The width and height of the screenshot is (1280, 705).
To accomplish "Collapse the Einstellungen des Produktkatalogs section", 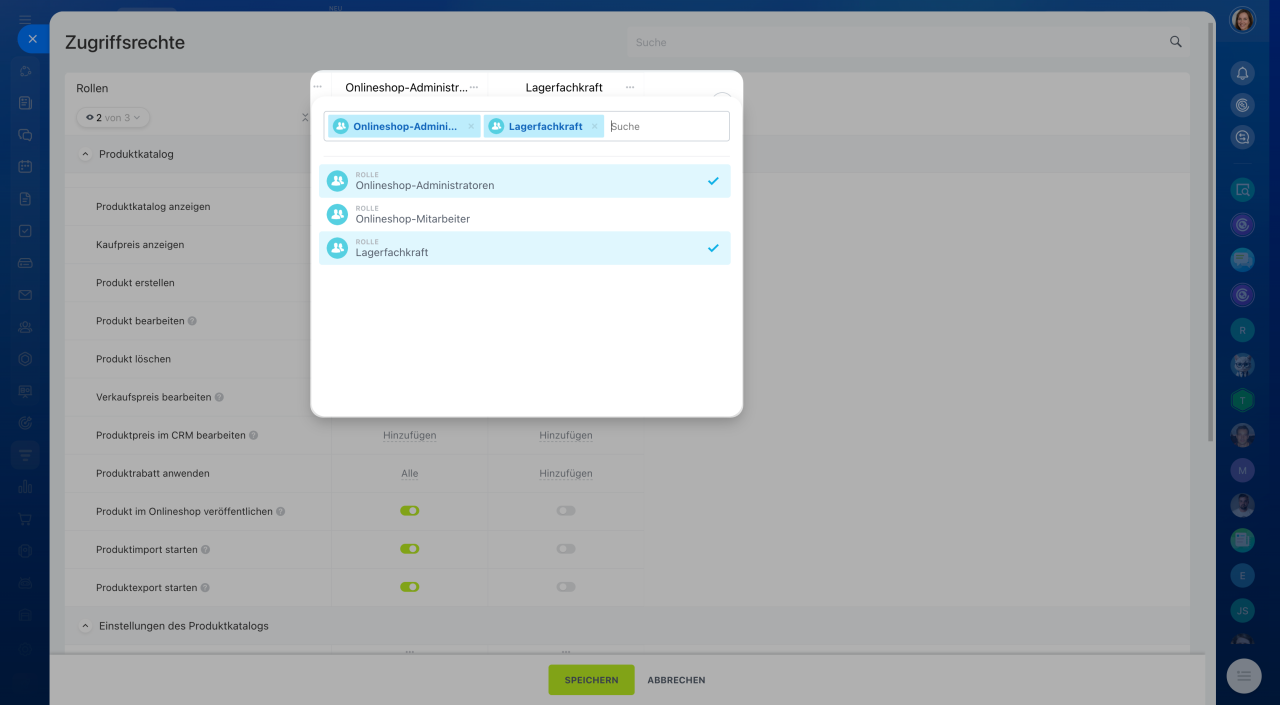I will (84, 626).
